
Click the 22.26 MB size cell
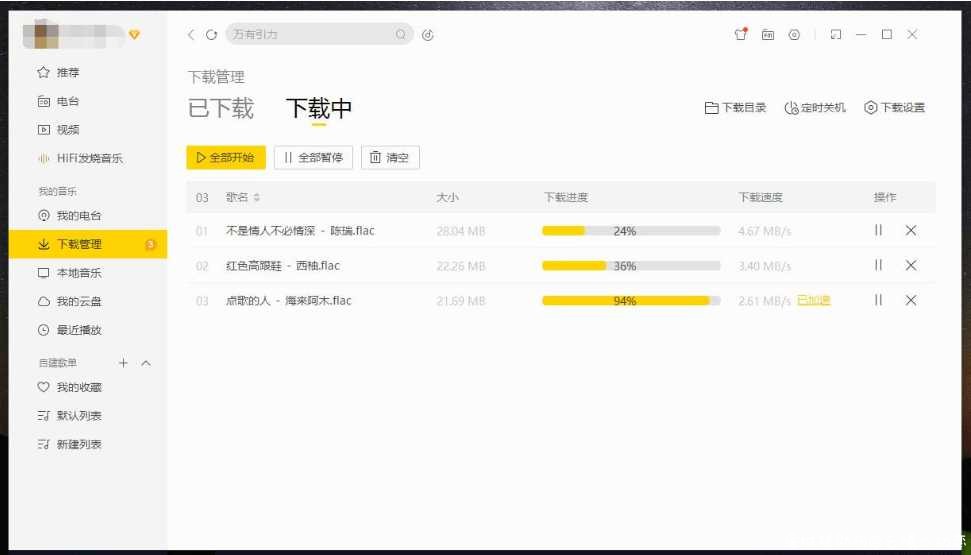coord(461,266)
